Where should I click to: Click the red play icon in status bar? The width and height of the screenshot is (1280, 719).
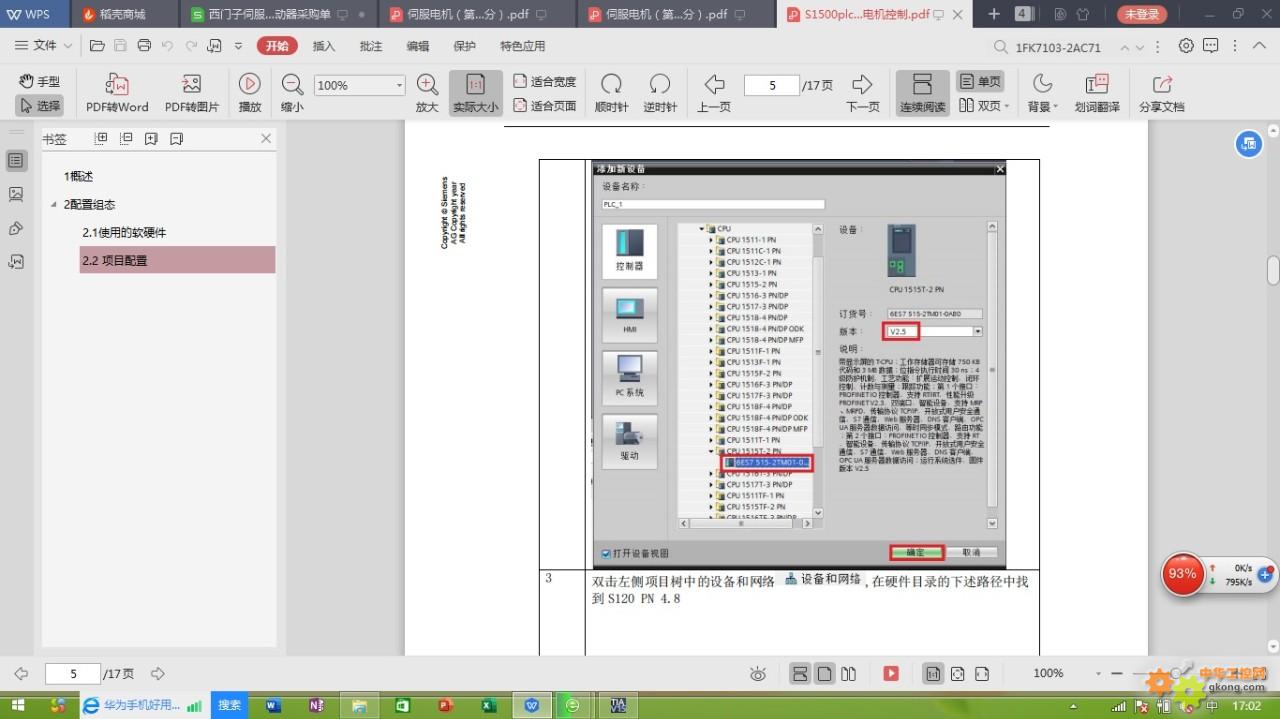[891, 674]
